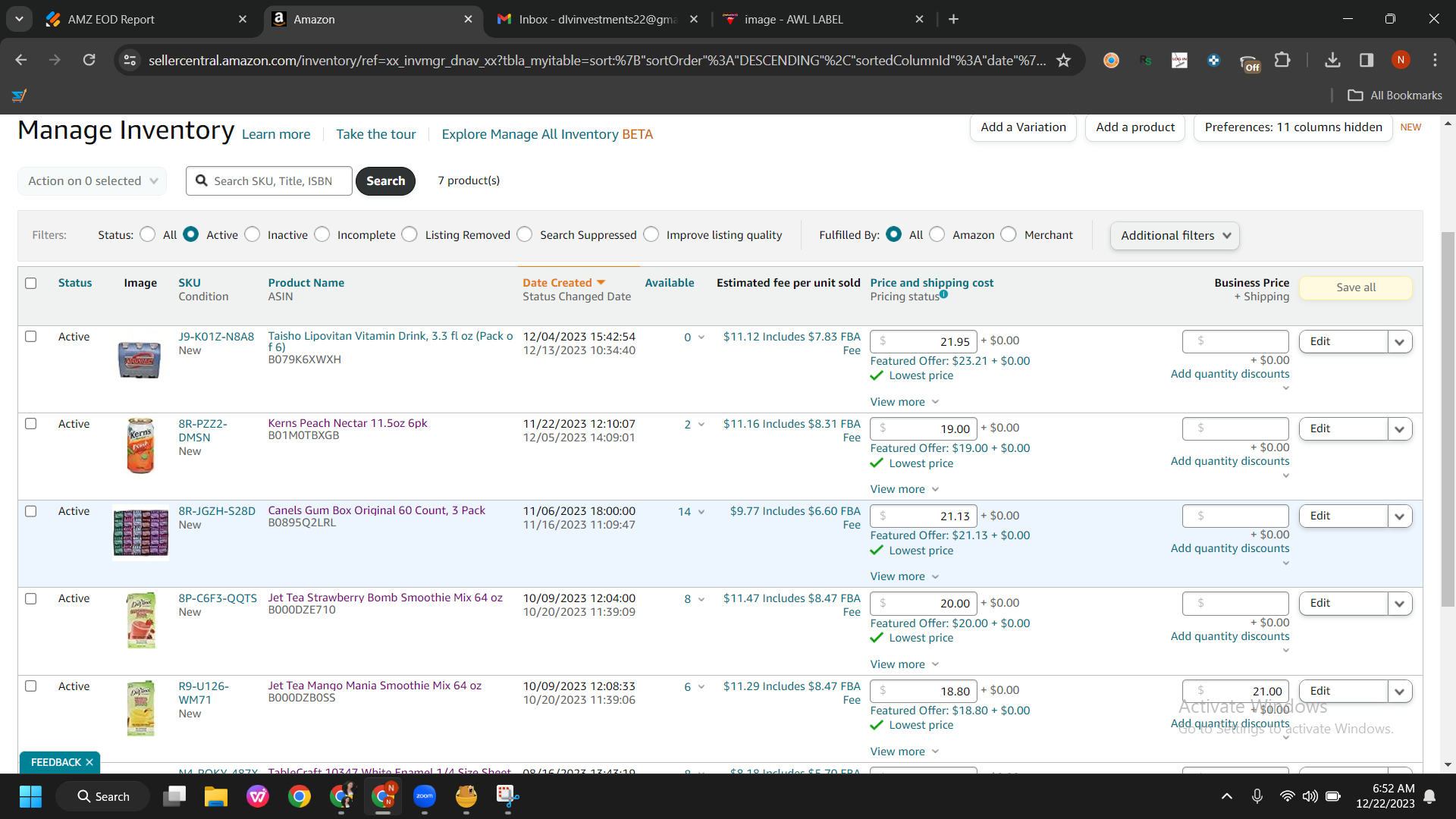
Task: Expand the Additional filters dropdown
Action: pyautogui.click(x=1175, y=235)
